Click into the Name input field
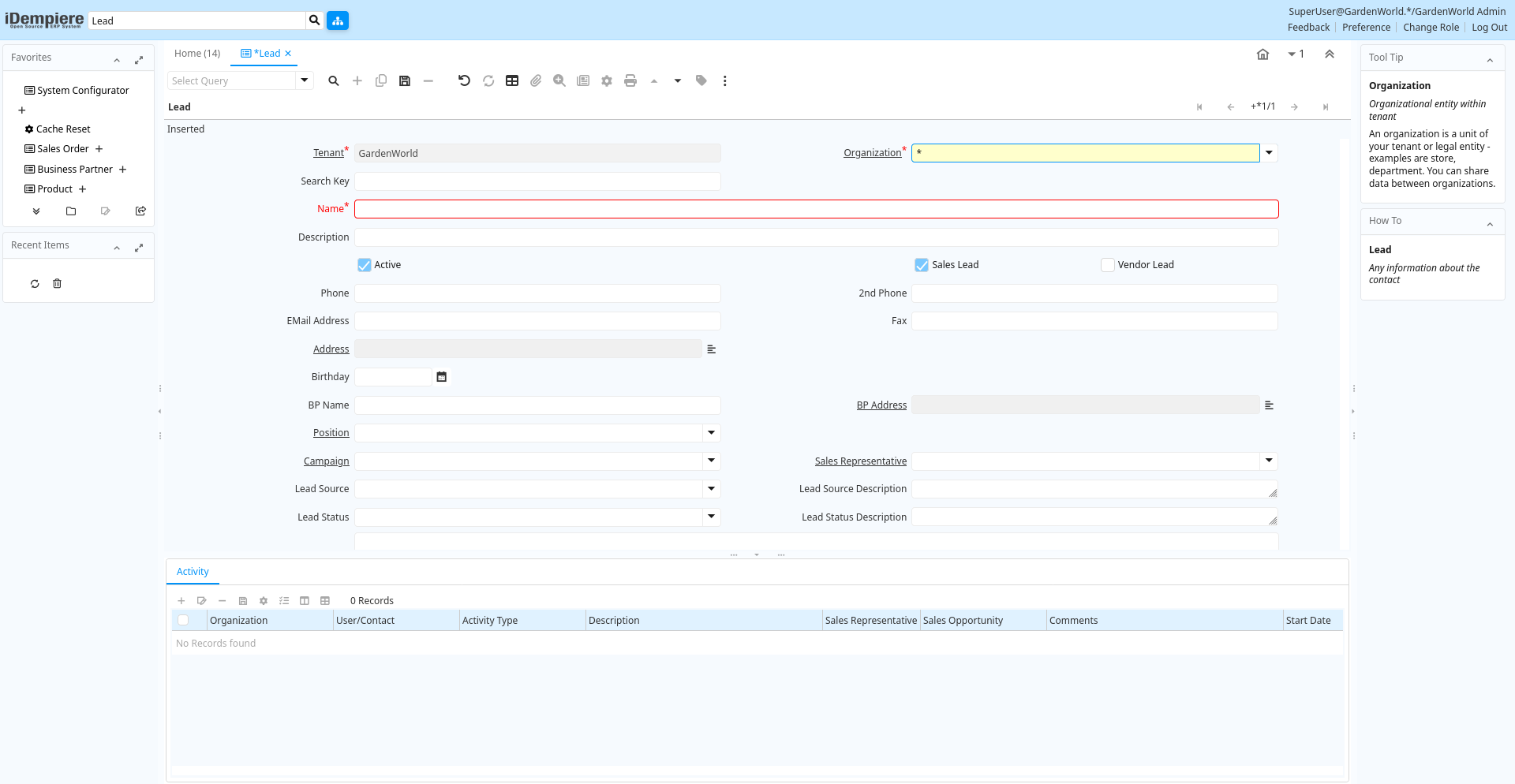 coord(816,209)
